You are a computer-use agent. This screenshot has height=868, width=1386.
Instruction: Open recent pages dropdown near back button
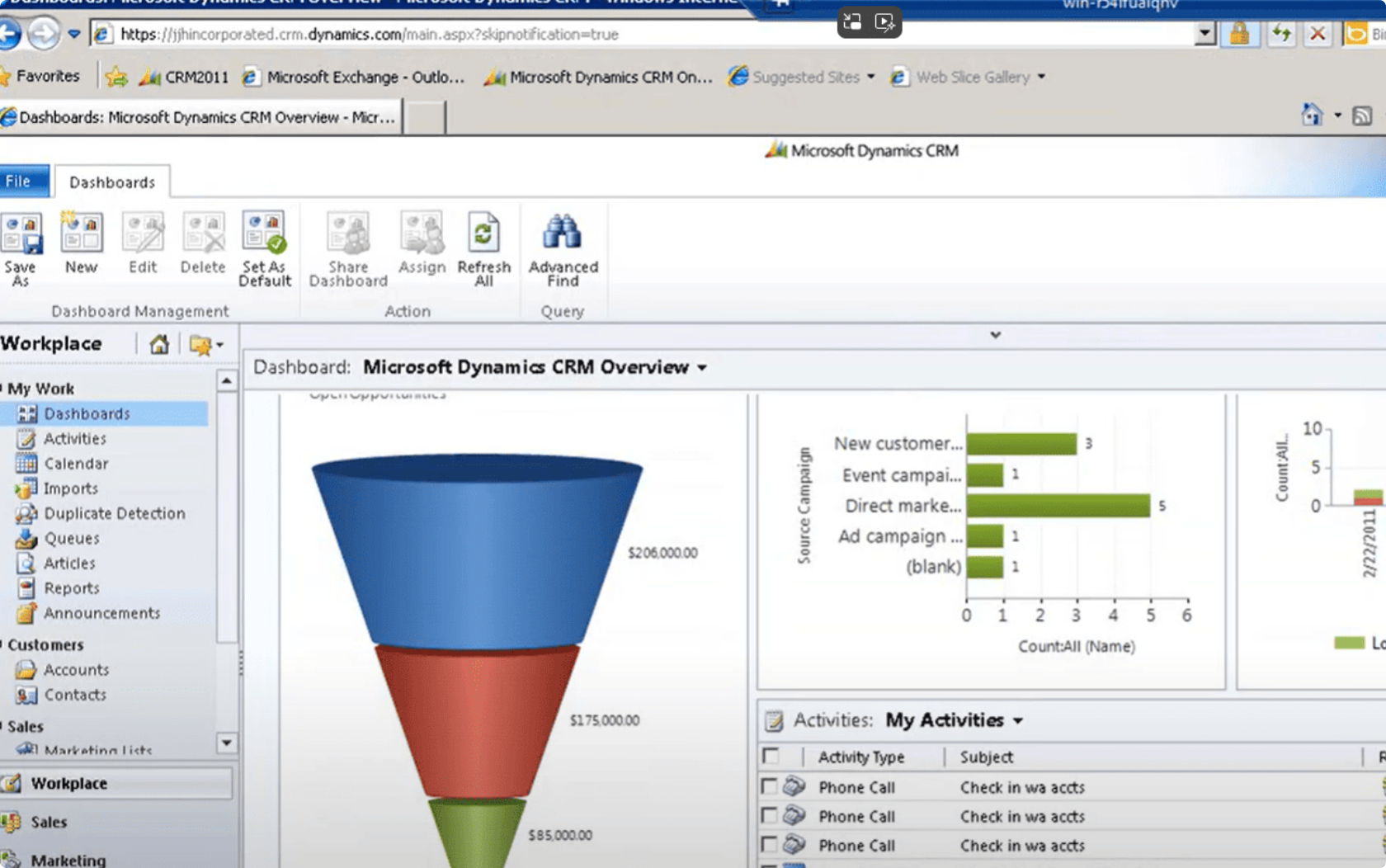(74, 35)
